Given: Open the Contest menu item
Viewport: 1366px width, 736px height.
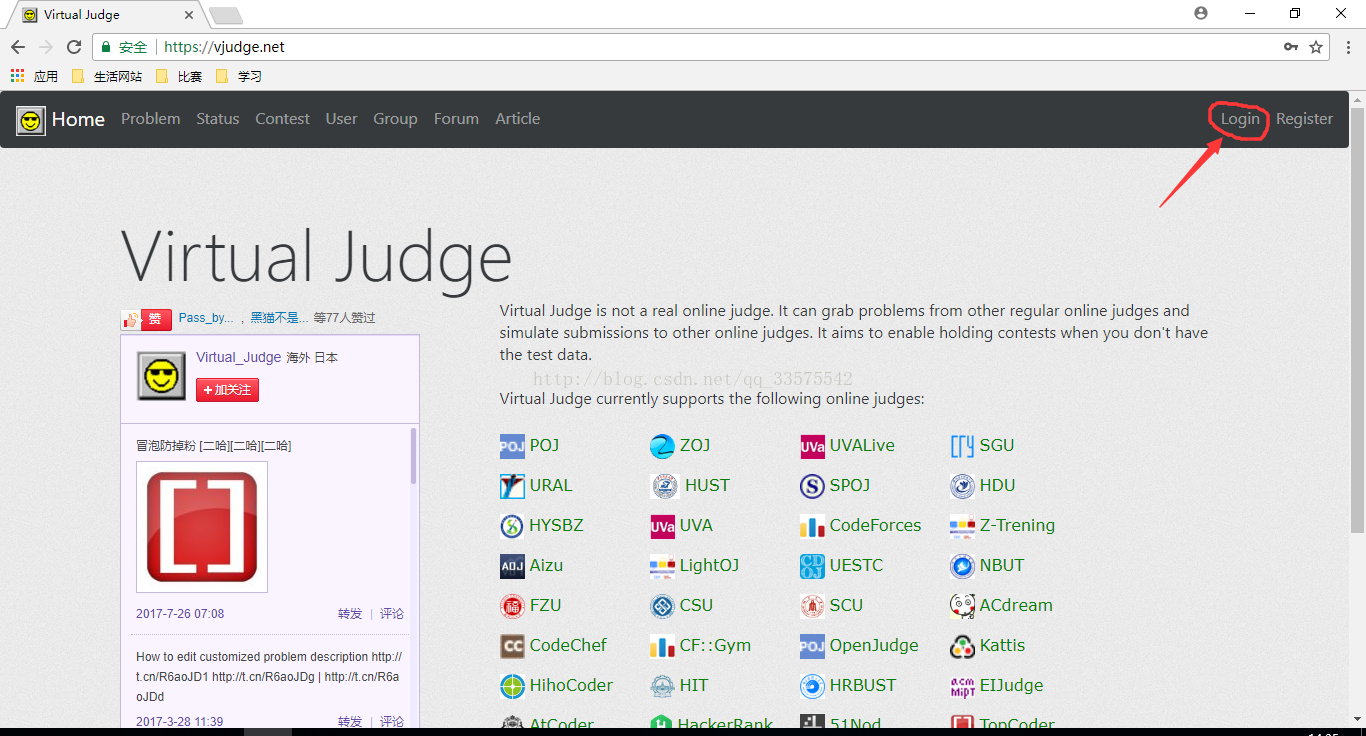Looking at the screenshot, I should (x=282, y=118).
